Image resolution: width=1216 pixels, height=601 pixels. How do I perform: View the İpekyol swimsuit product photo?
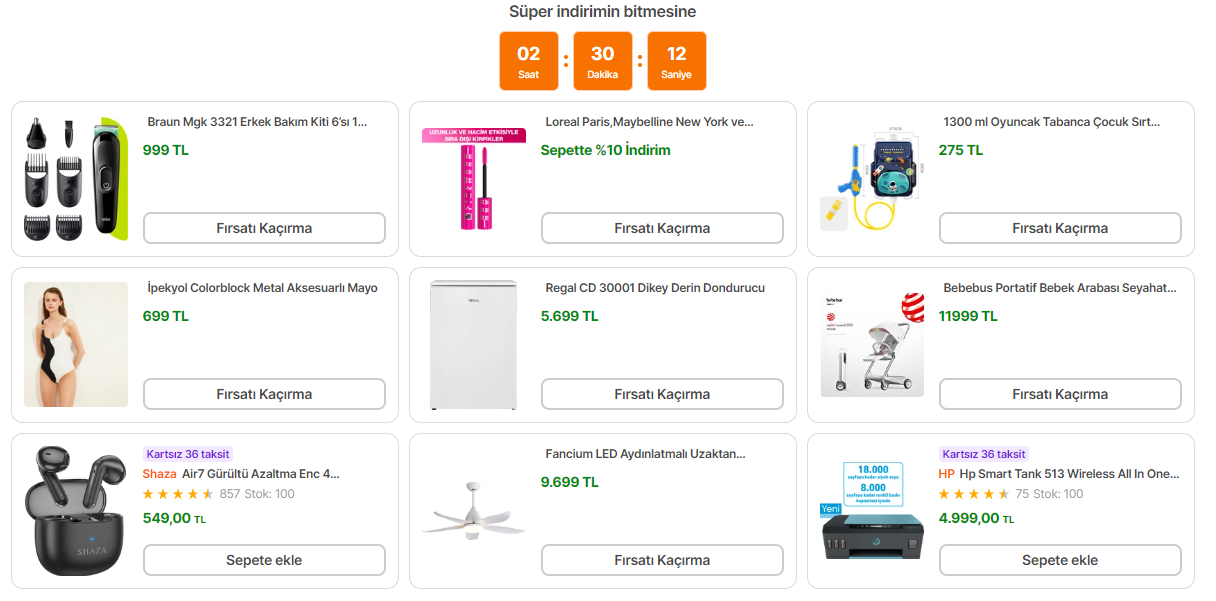coord(76,344)
